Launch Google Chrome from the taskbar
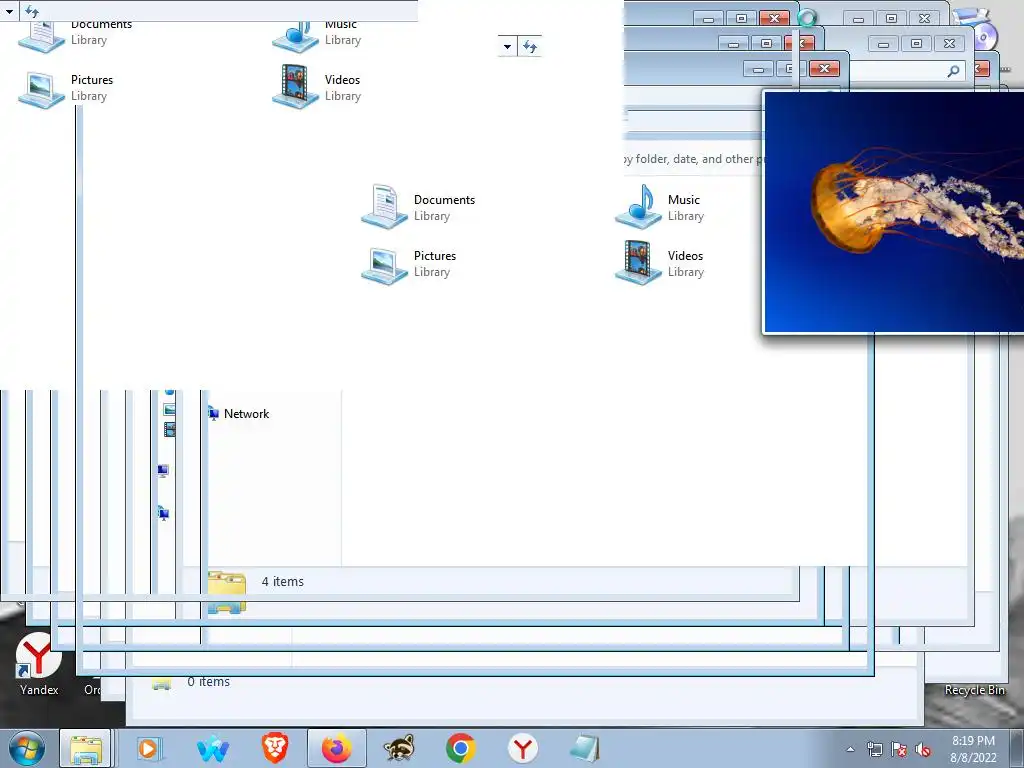 click(460, 748)
